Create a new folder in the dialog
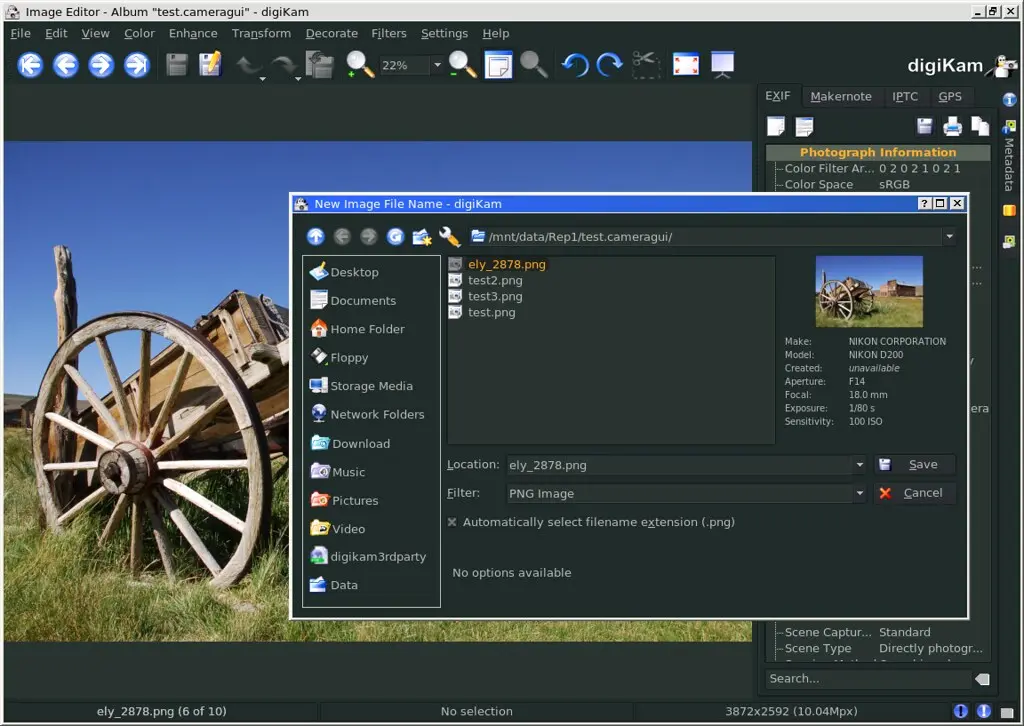The width and height of the screenshot is (1024, 726). coord(423,236)
